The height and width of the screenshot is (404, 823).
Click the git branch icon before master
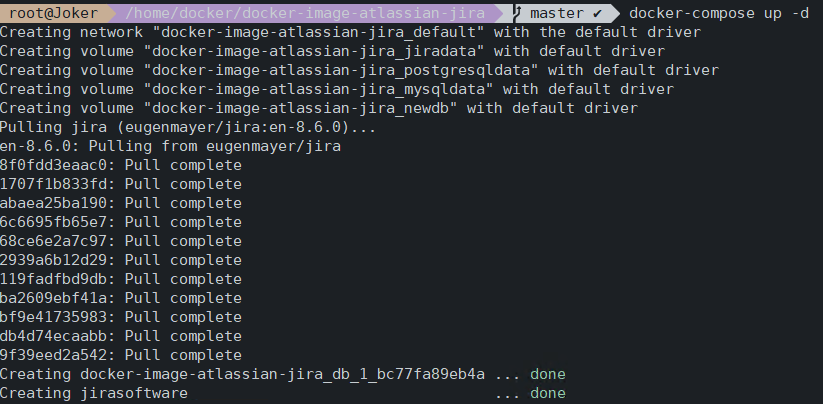(x=518, y=13)
